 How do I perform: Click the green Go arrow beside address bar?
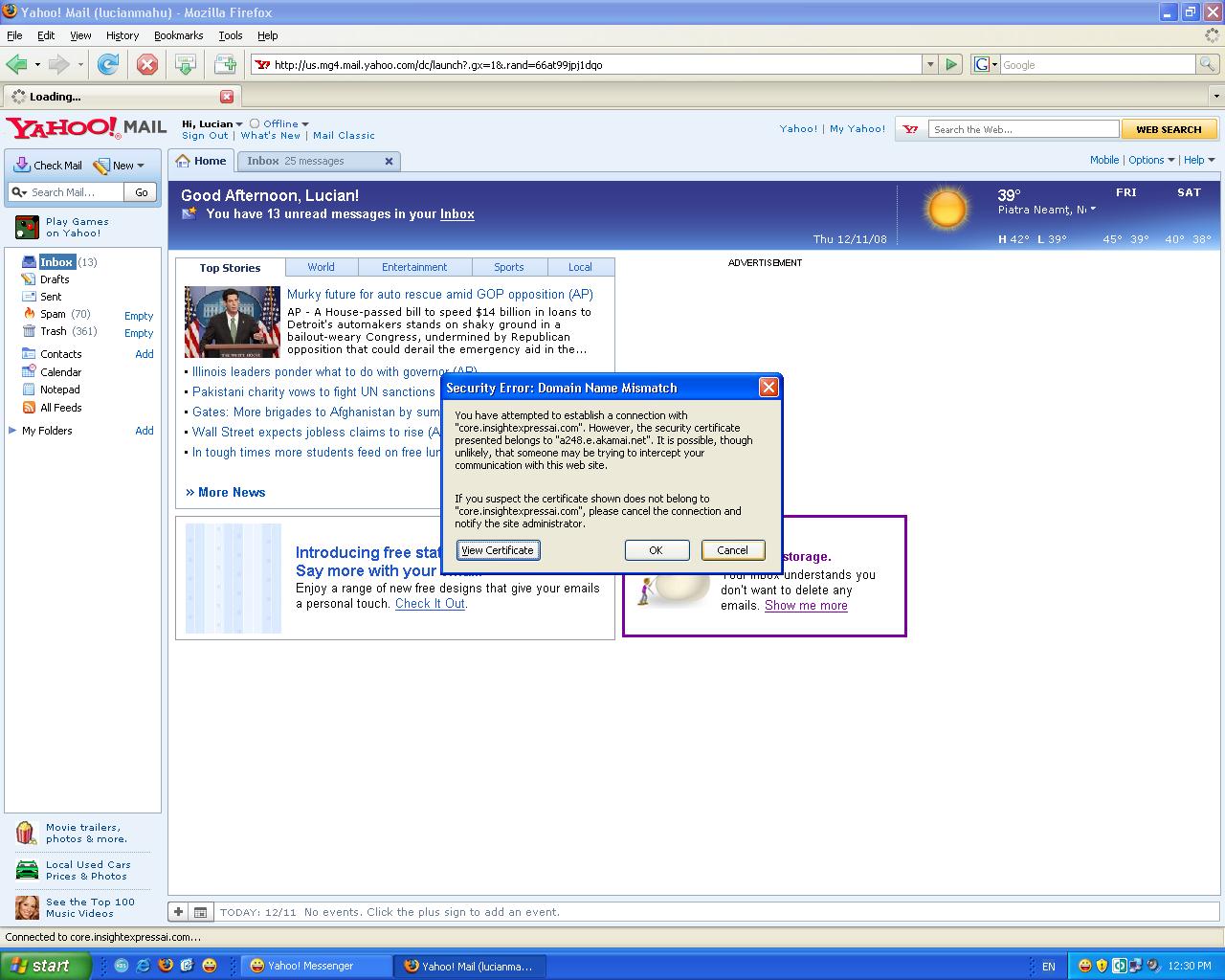tap(951, 64)
